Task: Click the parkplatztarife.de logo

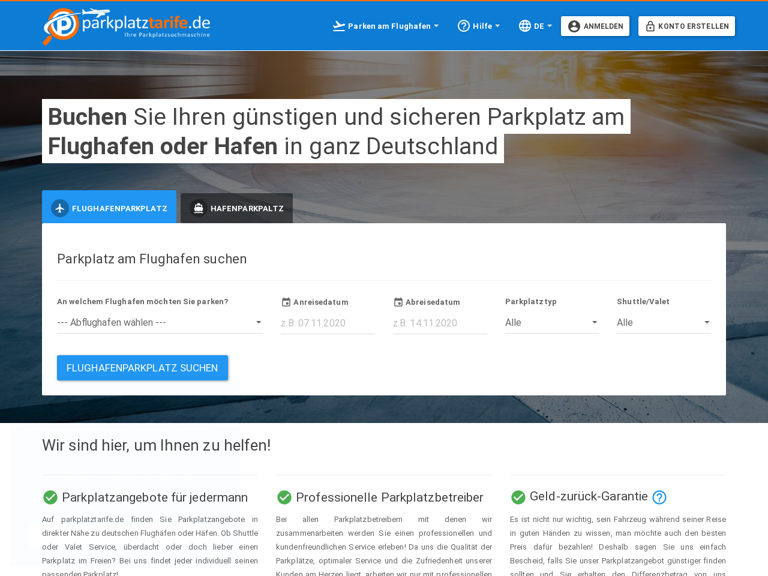Action: coord(126,26)
